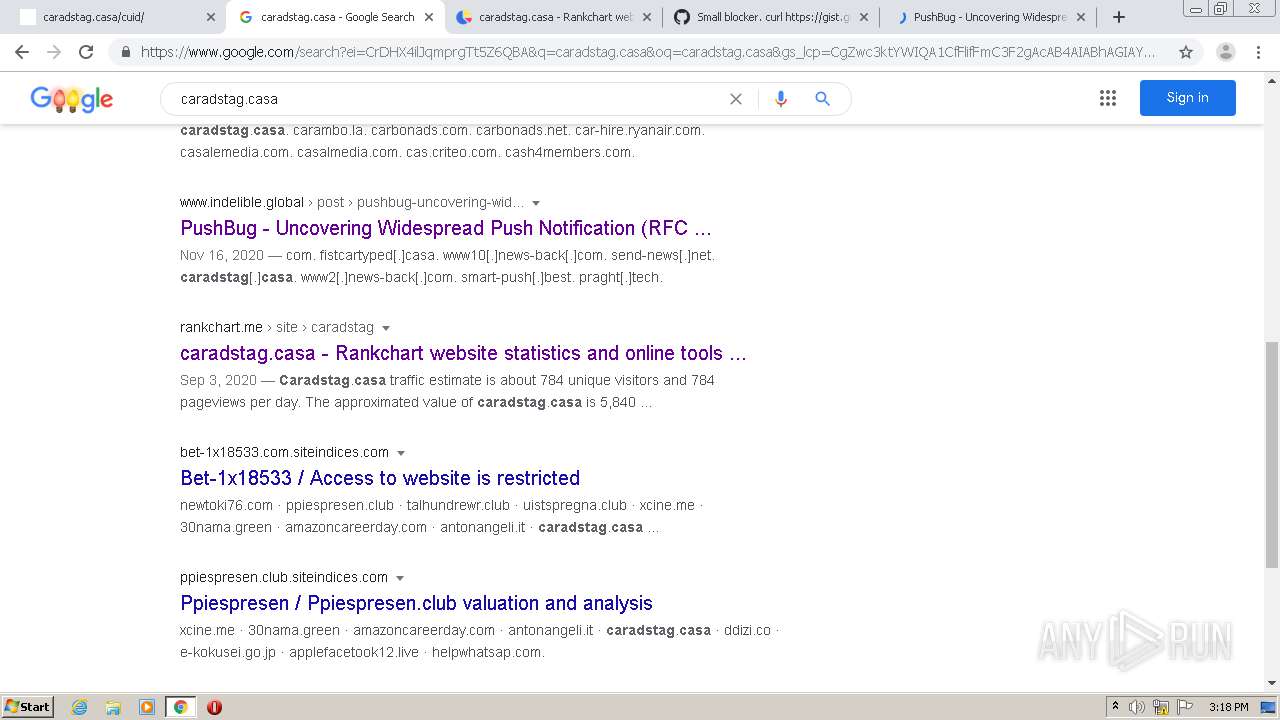
Task: Expand the rankchart.me result options arrow
Action: [x=386, y=328]
